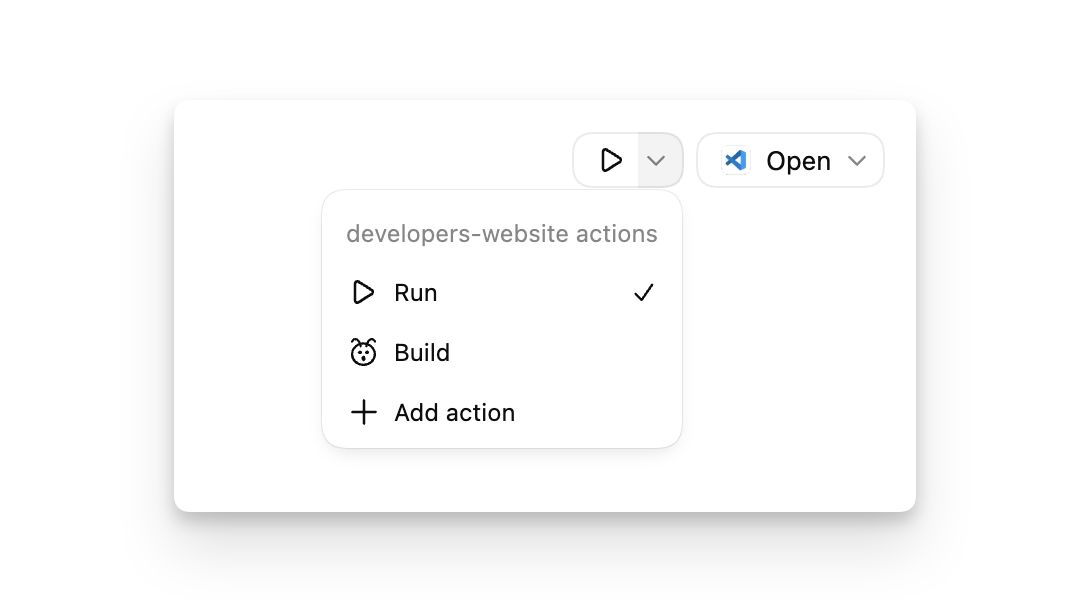Open developers-website in VS Code
The height and width of the screenshot is (612, 1090).
point(790,159)
